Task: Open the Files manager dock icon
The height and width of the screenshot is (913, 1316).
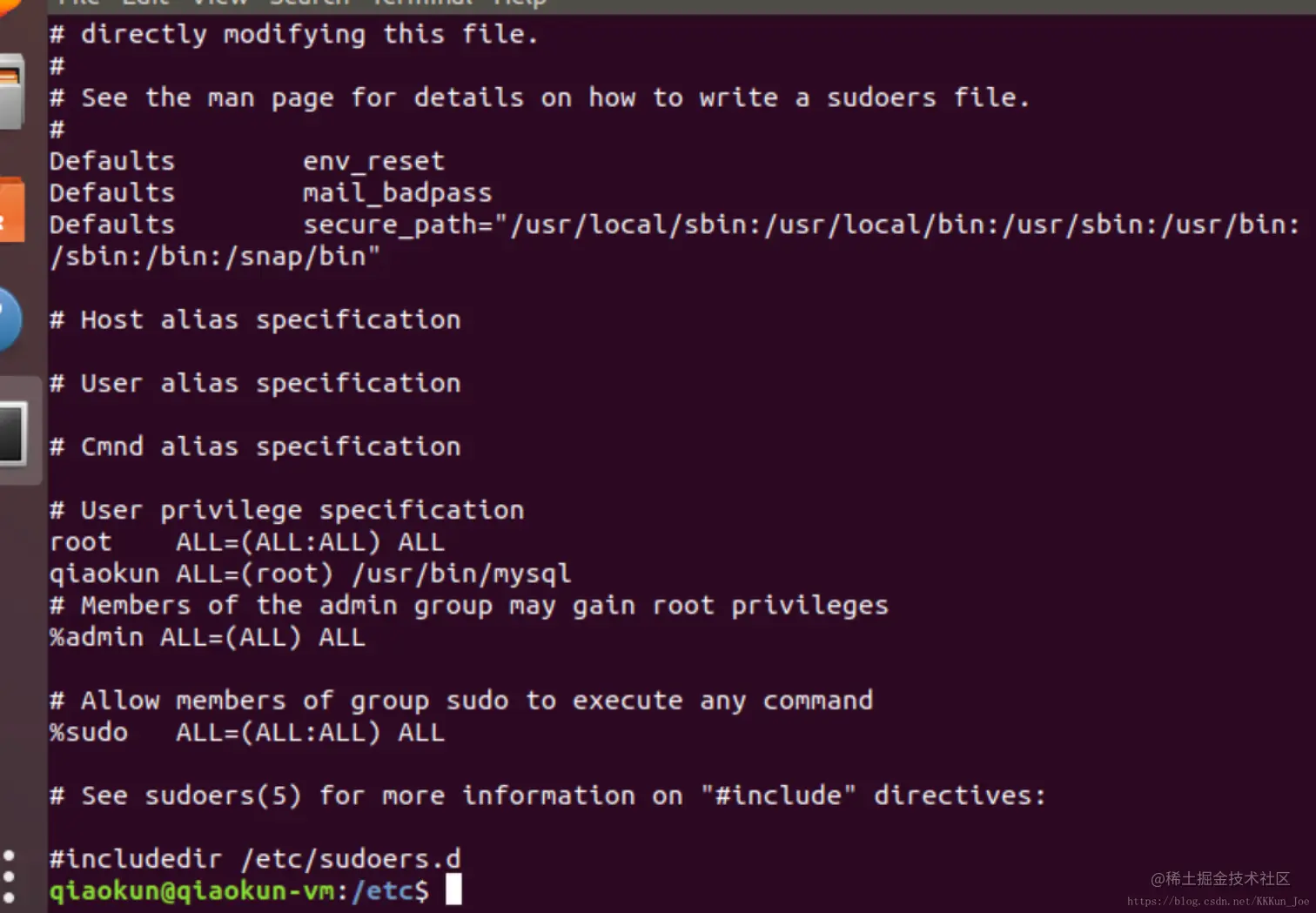Action: 10,92
